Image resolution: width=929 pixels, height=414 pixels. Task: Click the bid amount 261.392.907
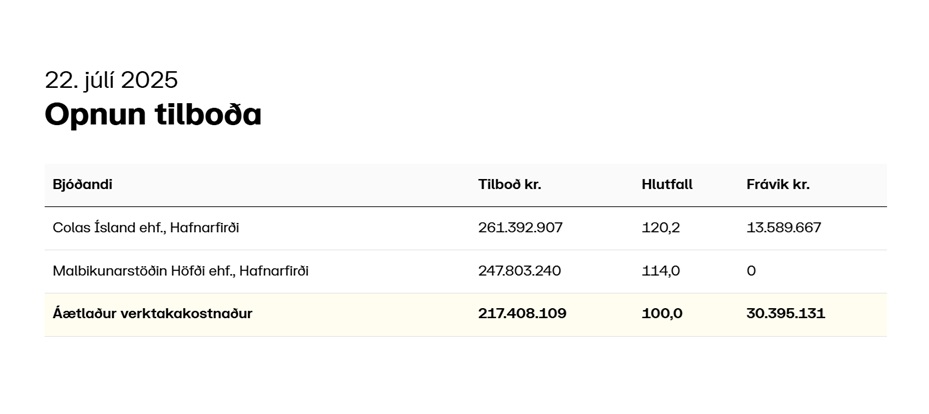click(520, 227)
